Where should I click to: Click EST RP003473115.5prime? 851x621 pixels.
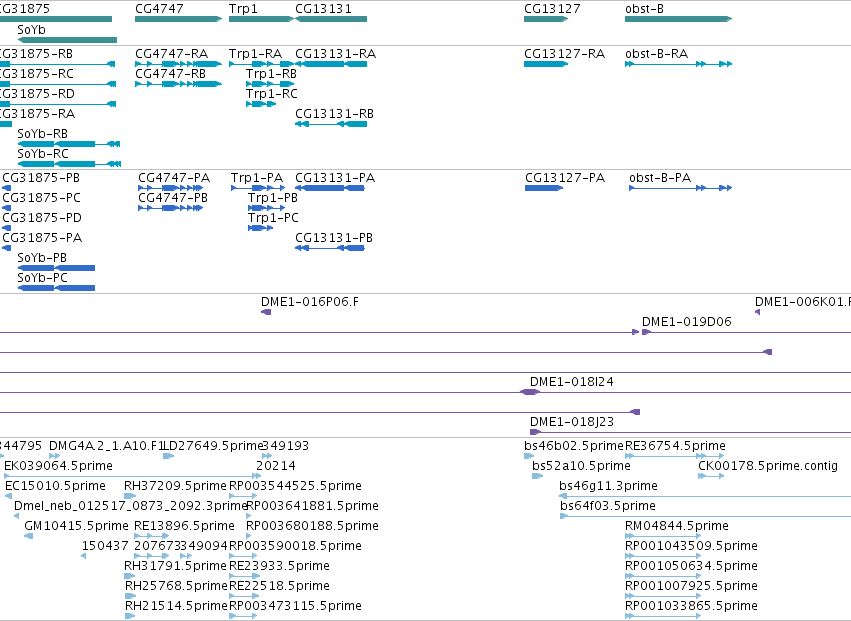(243, 616)
